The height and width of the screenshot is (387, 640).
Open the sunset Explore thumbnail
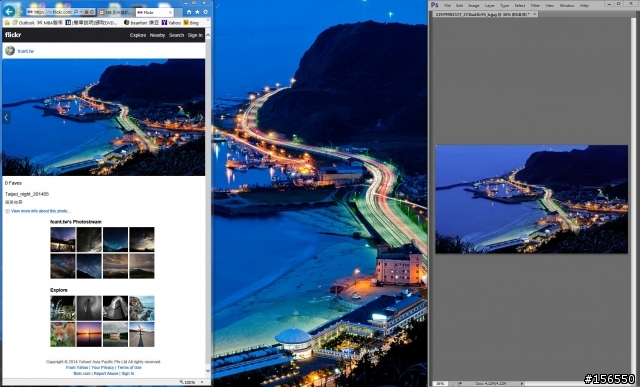89,334
